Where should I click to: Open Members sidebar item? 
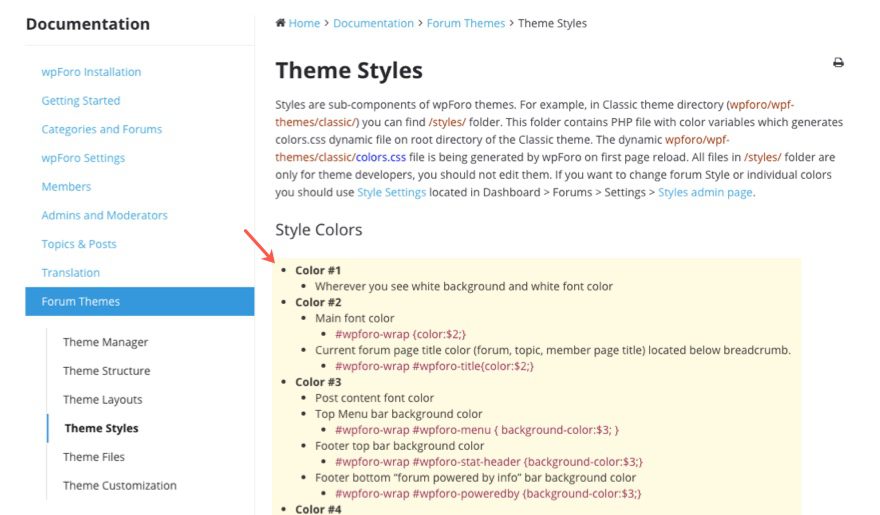[x=66, y=186]
